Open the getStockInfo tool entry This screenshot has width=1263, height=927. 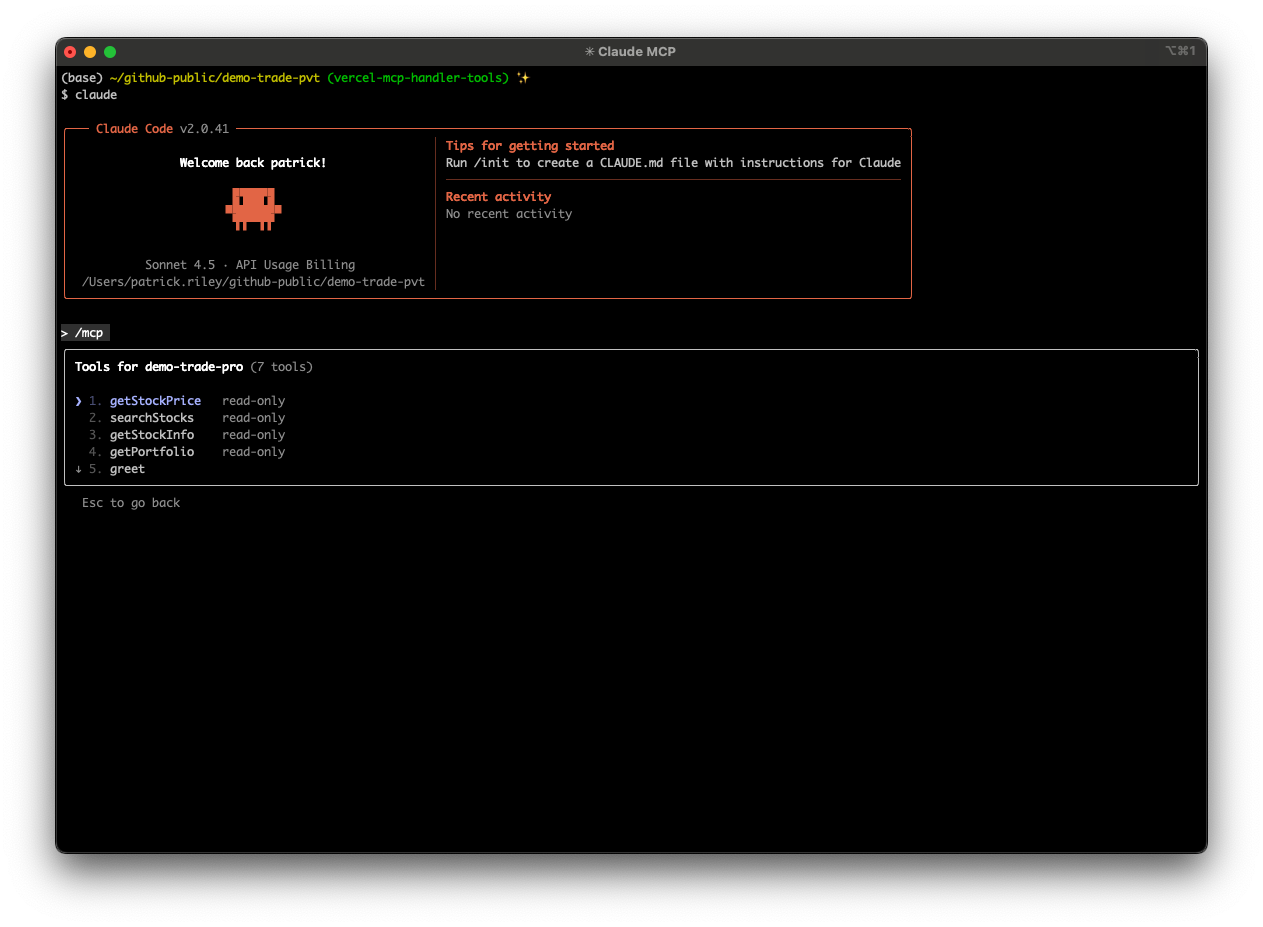[x=152, y=435]
